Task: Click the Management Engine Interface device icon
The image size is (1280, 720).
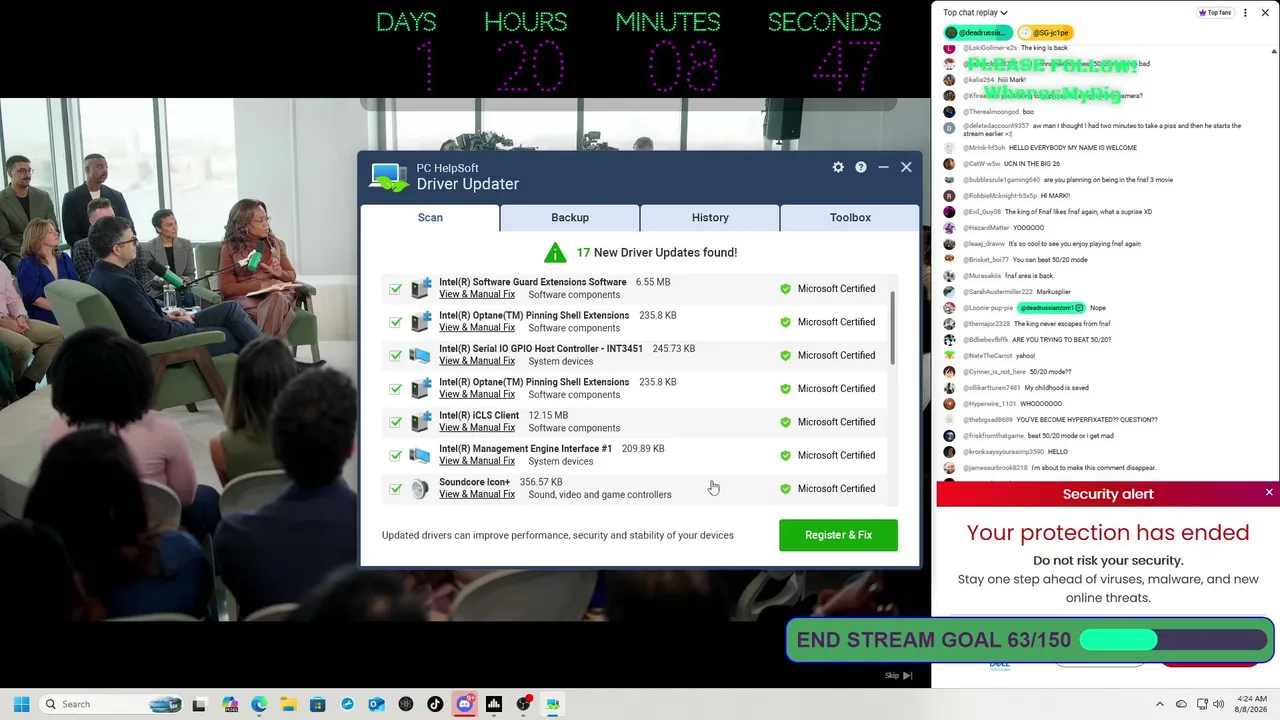Action: coord(420,455)
